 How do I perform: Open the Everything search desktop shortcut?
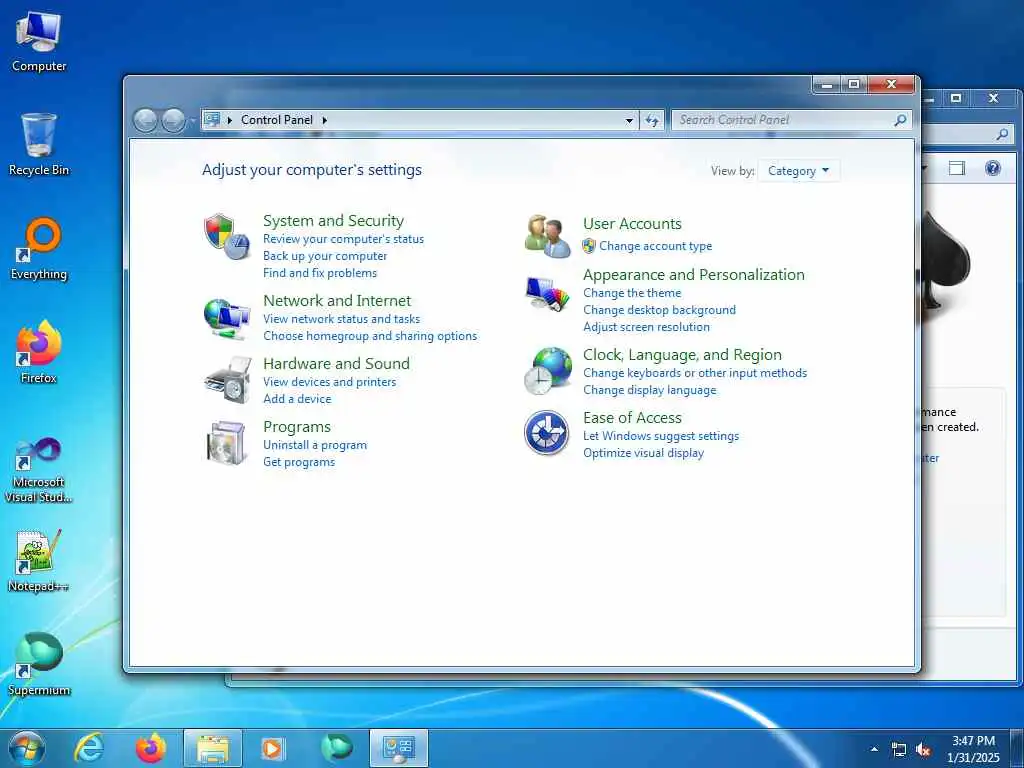(x=39, y=249)
